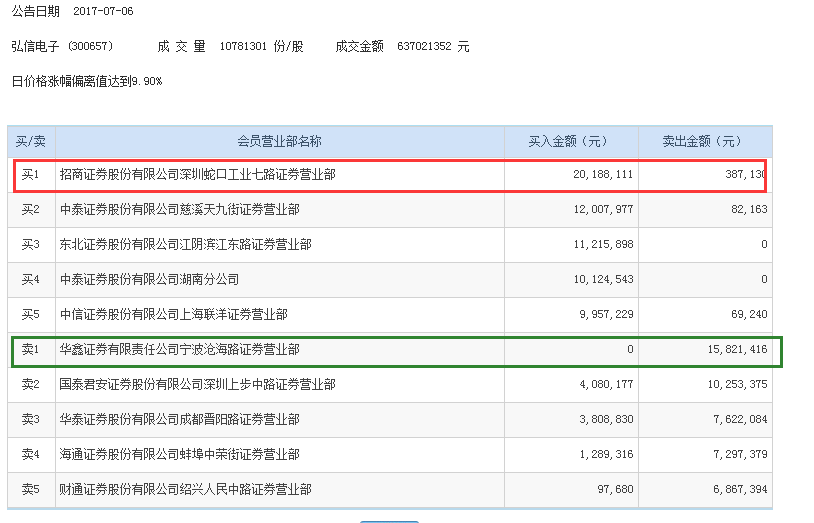814x523 pixels.
Task: Select the text 日价格涨幅偏离值达到9.90%
Action: click(87, 81)
